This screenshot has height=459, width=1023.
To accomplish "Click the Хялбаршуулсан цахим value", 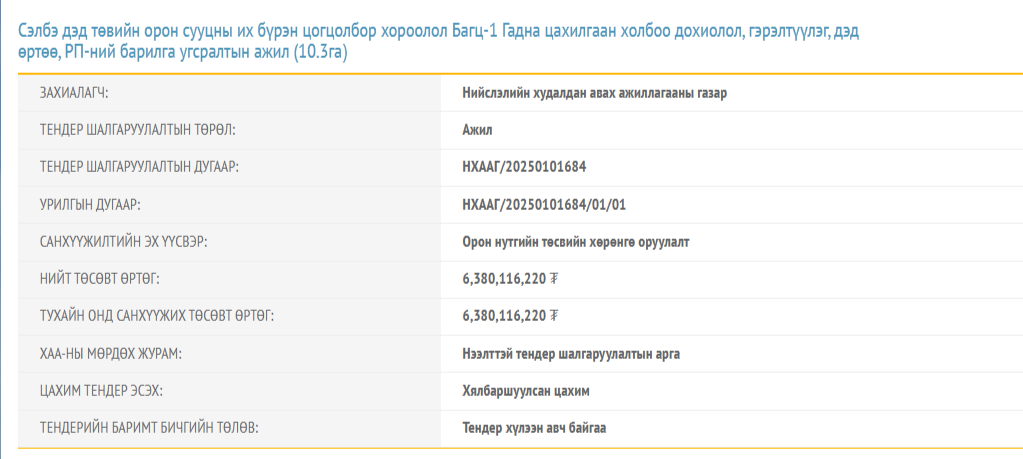I will click(x=526, y=390).
